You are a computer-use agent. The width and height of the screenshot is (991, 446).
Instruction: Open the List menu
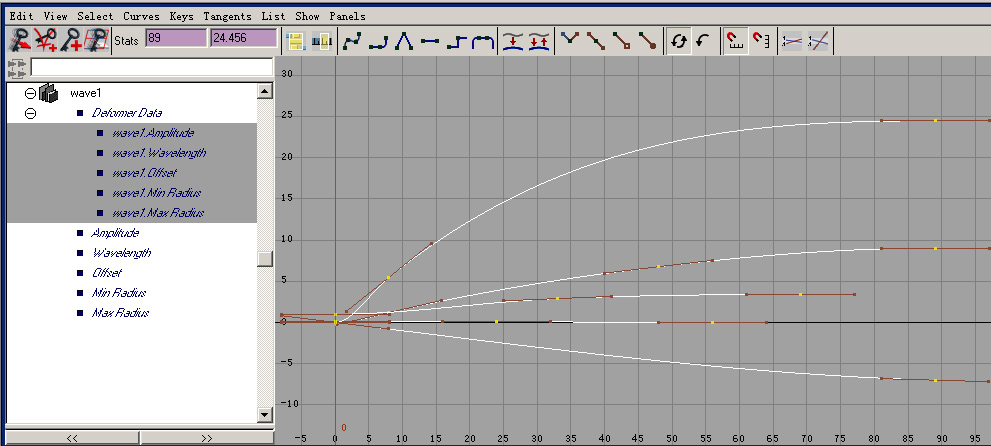pos(272,16)
